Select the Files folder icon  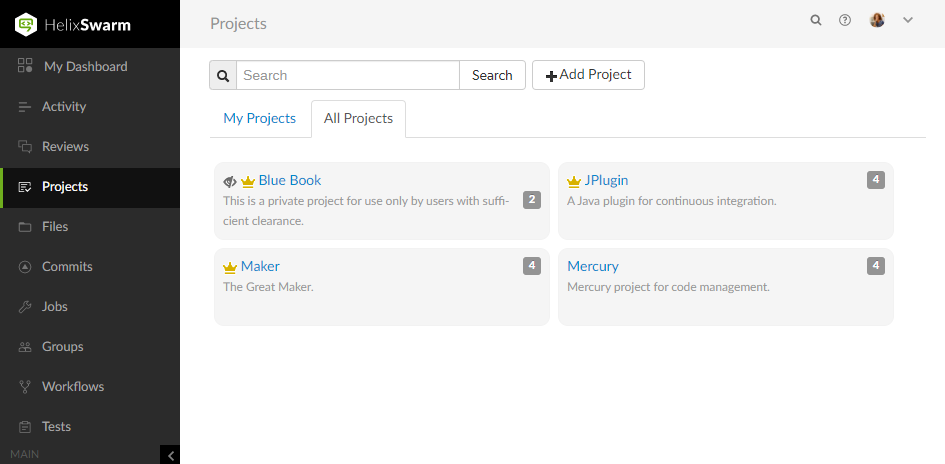pyautogui.click(x=25, y=226)
